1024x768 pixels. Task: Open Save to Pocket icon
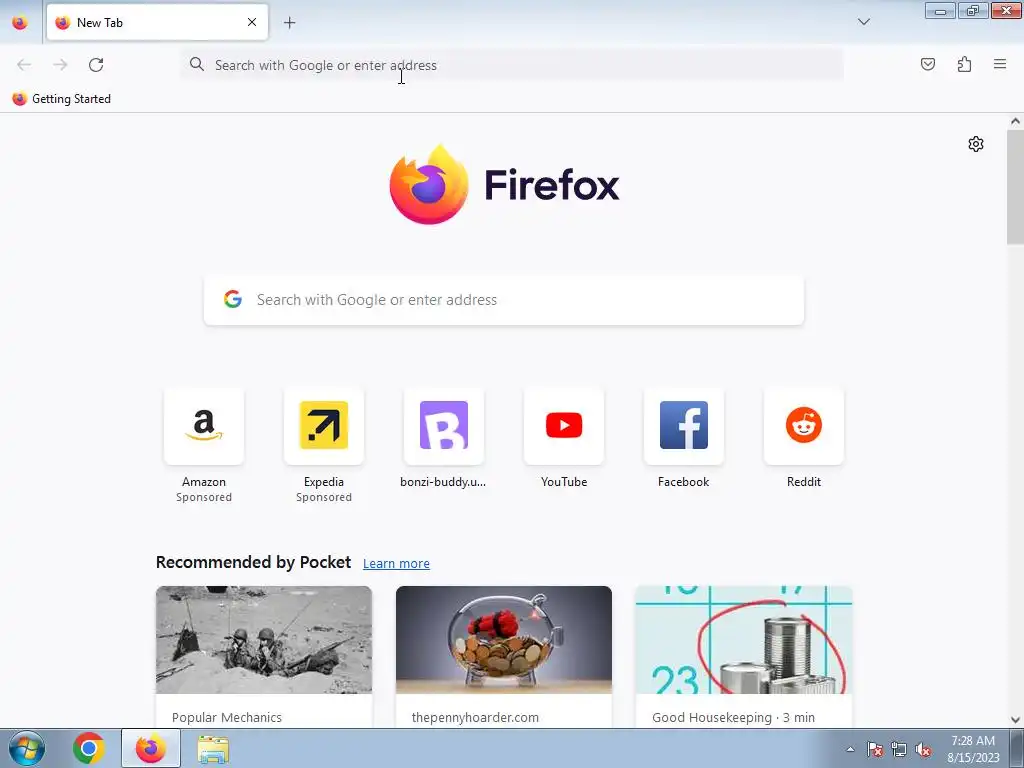click(x=927, y=64)
